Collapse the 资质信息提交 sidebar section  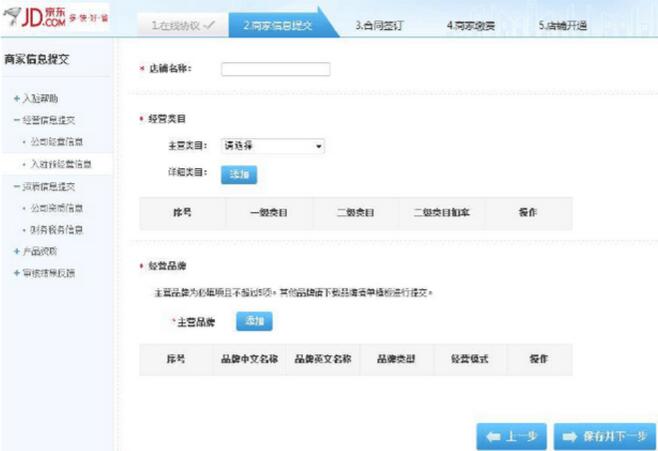click(x=15, y=187)
